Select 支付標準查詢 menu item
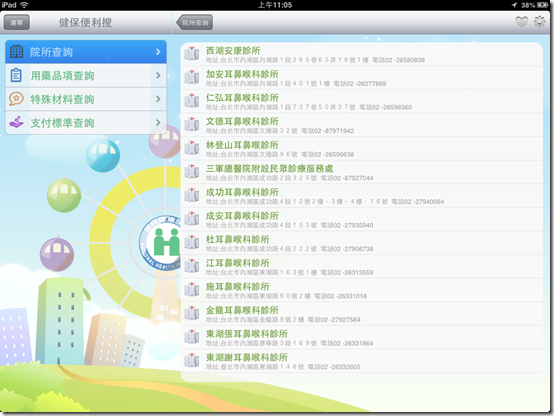This screenshot has width=554, height=416. click(x=86, y=123)
